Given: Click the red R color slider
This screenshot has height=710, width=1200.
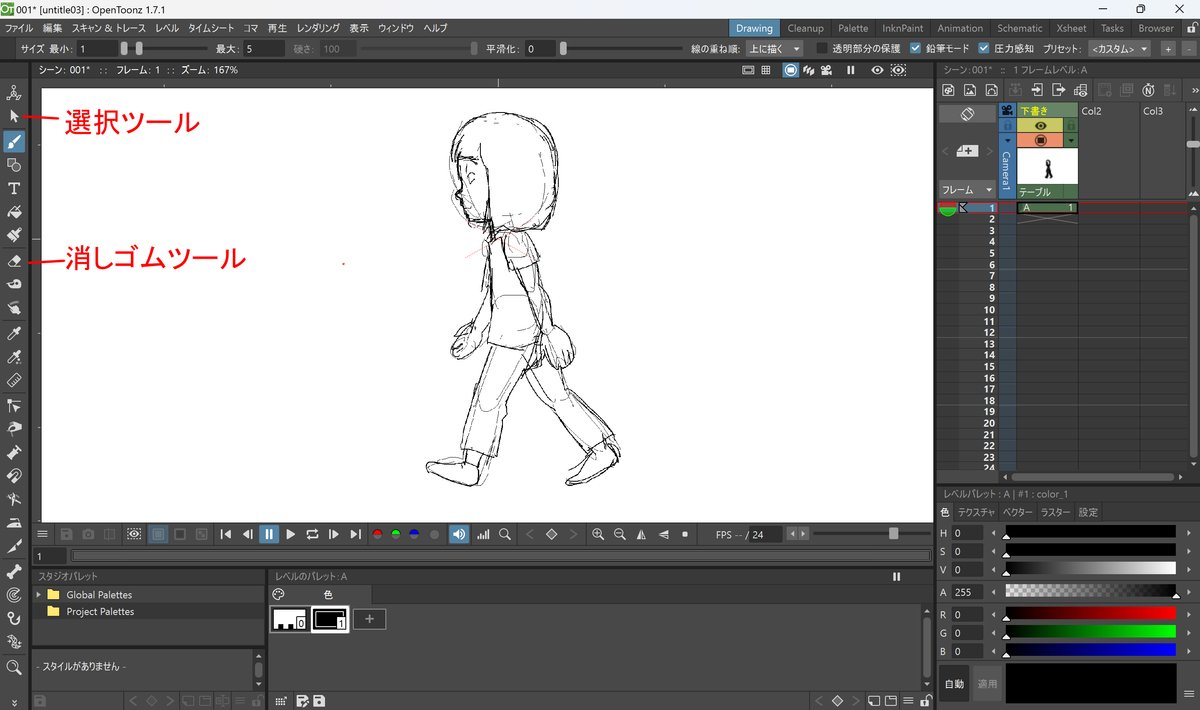Looking at the screenshot, I should pyautogui.click(x=1090, y=614).
